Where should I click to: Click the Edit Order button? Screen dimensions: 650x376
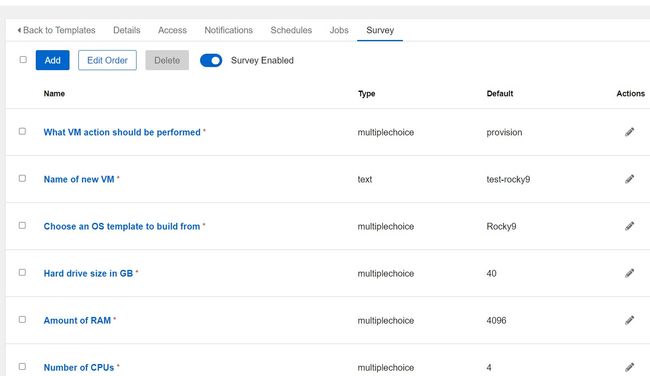[107, 60]
